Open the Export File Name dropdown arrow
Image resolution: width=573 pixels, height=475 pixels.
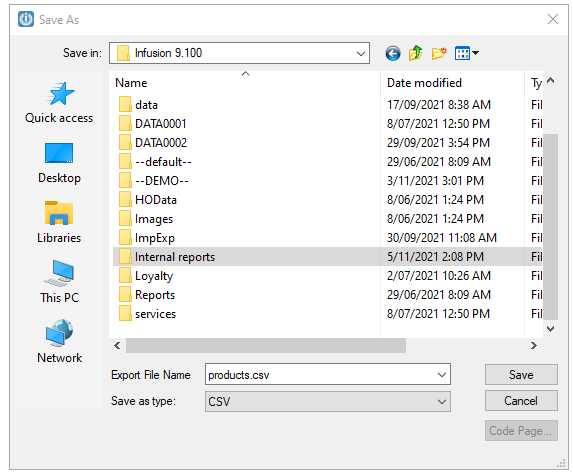coord(441,375)
